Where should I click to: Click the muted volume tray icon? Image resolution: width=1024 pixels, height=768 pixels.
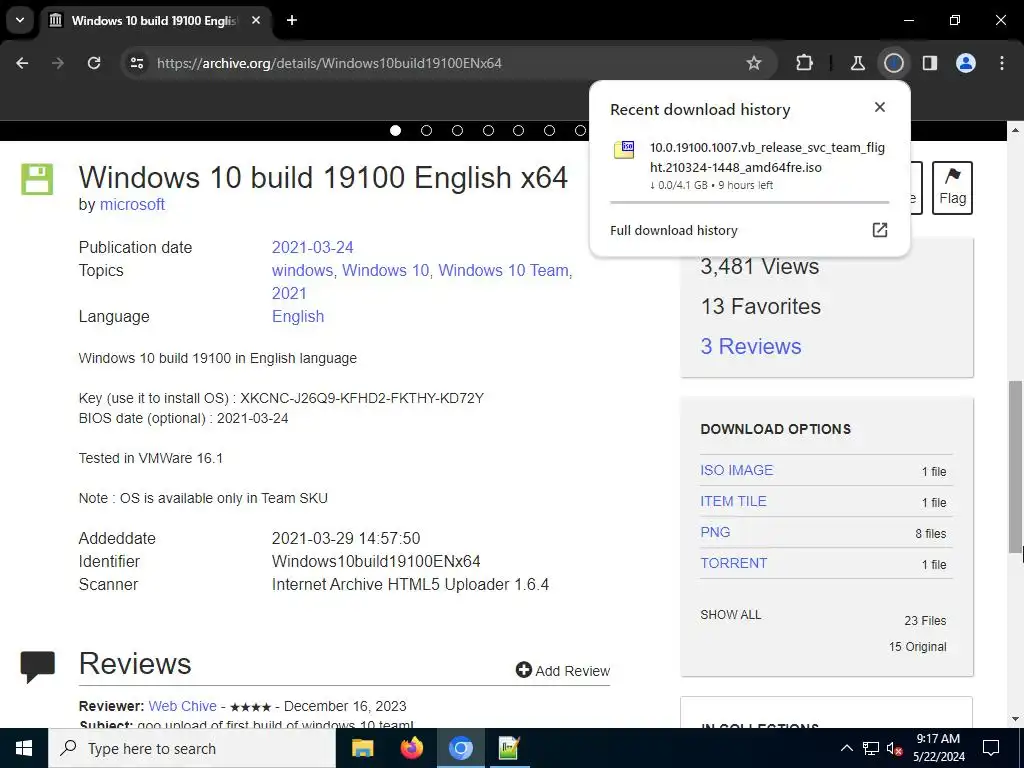pyautogui.click(x=894, y=748)
